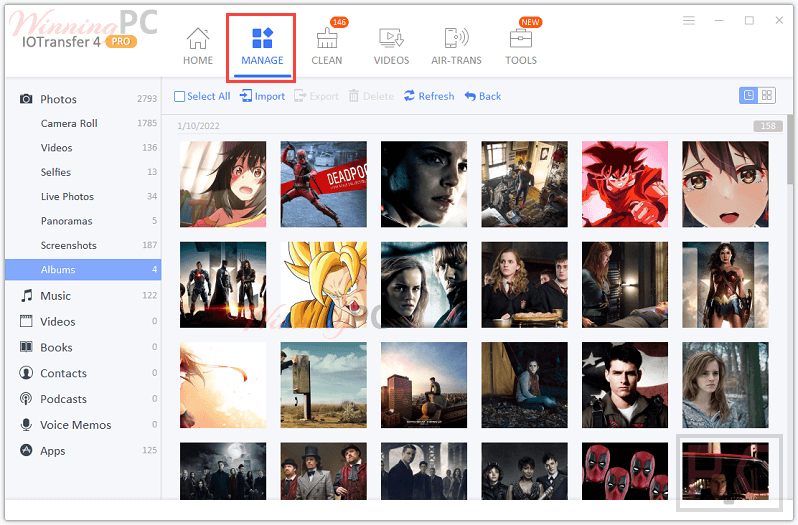Click the Import arrow icon

click(x=246, y=96)
